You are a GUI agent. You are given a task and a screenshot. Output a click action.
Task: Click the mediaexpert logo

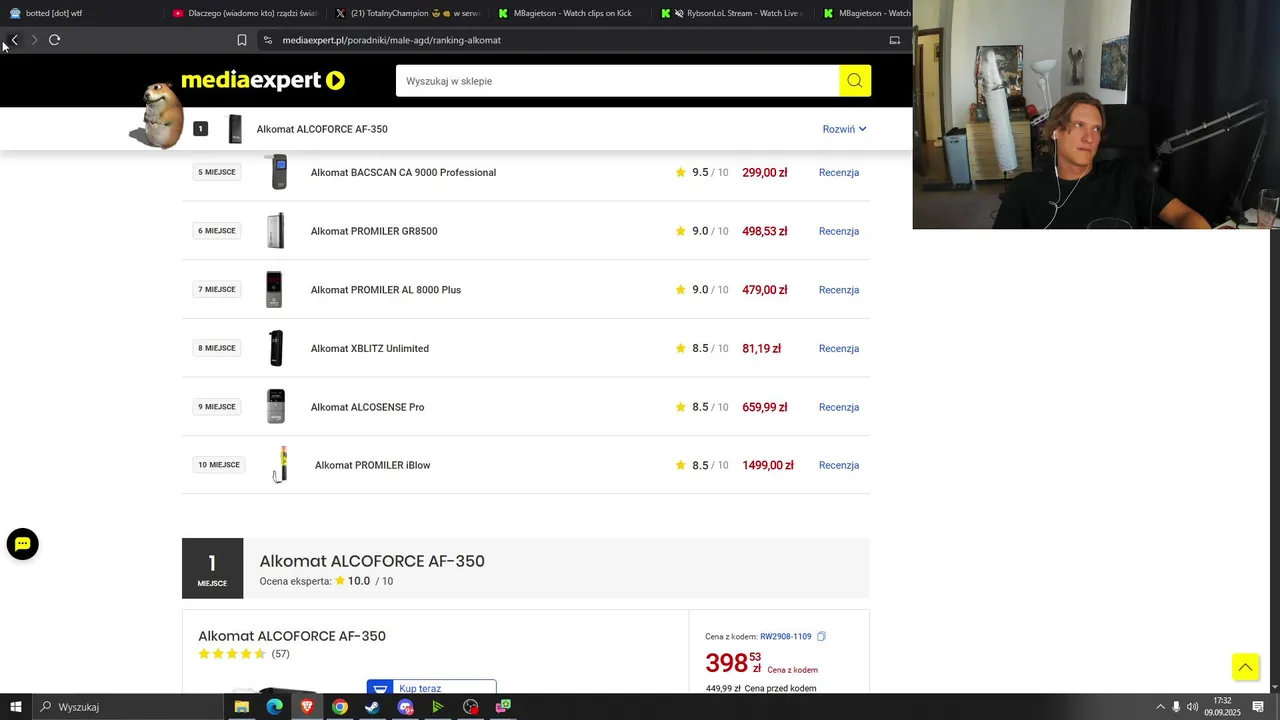(x=263, y=80)
